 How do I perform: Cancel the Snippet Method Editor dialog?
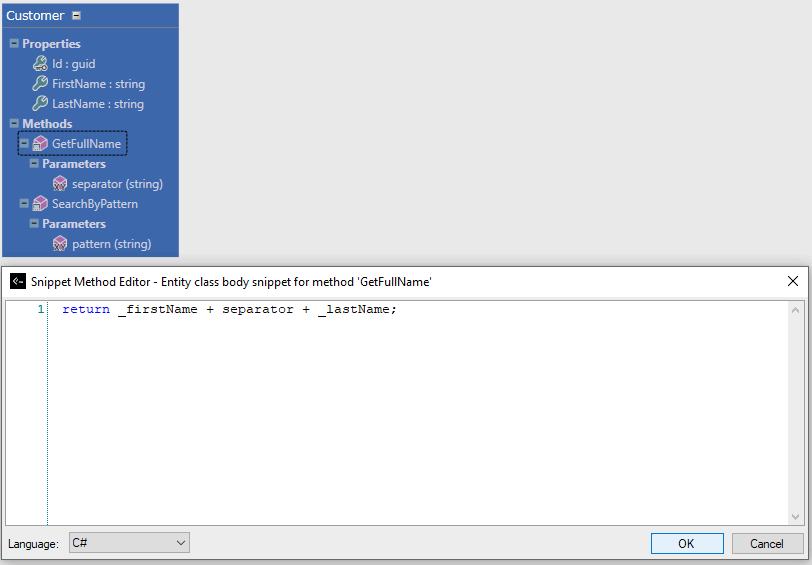767,543
